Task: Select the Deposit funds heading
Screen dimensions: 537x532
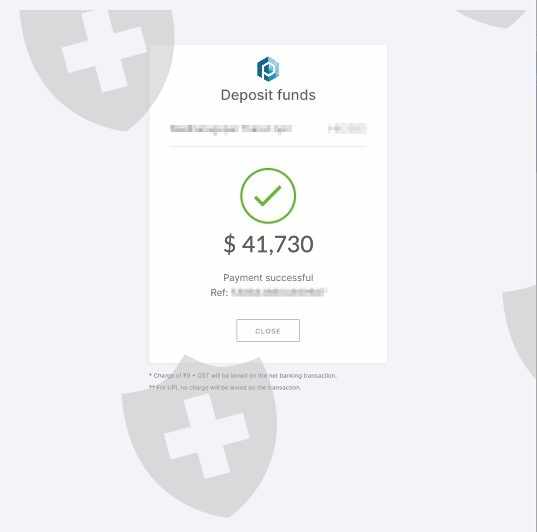Action: 268,95
